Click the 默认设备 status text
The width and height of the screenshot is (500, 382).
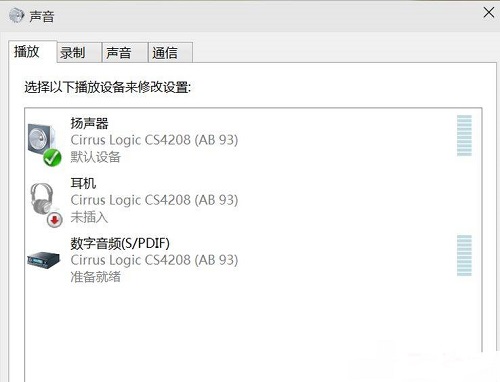(x=95, y=157)
